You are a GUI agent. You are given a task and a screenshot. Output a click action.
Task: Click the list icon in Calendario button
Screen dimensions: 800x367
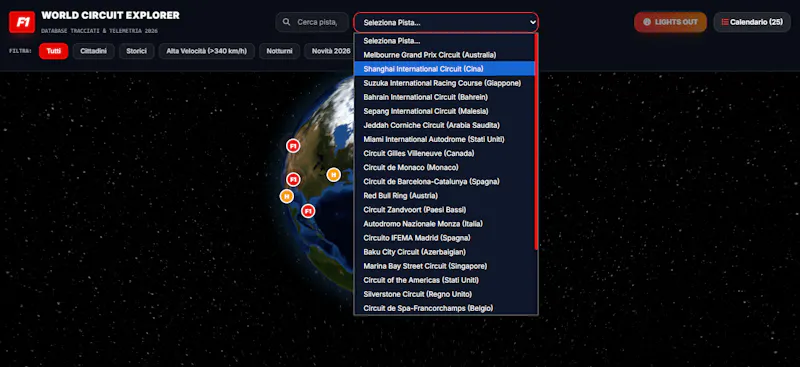pyautogui.click(x=724, y=22)
